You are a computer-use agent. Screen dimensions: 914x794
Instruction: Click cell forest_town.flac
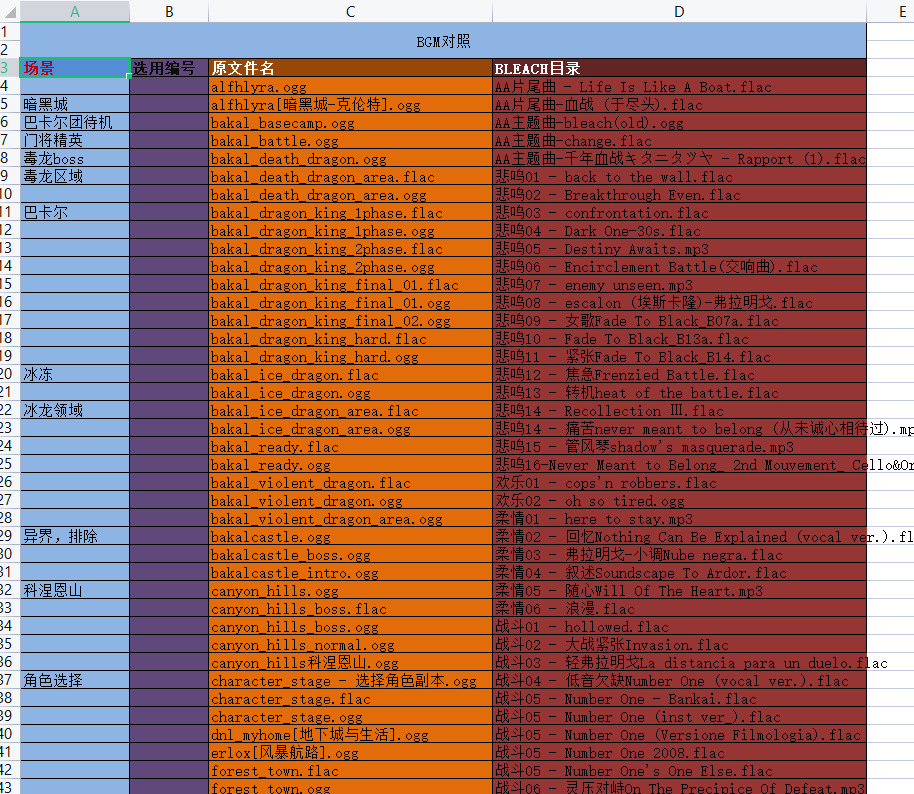350,771
